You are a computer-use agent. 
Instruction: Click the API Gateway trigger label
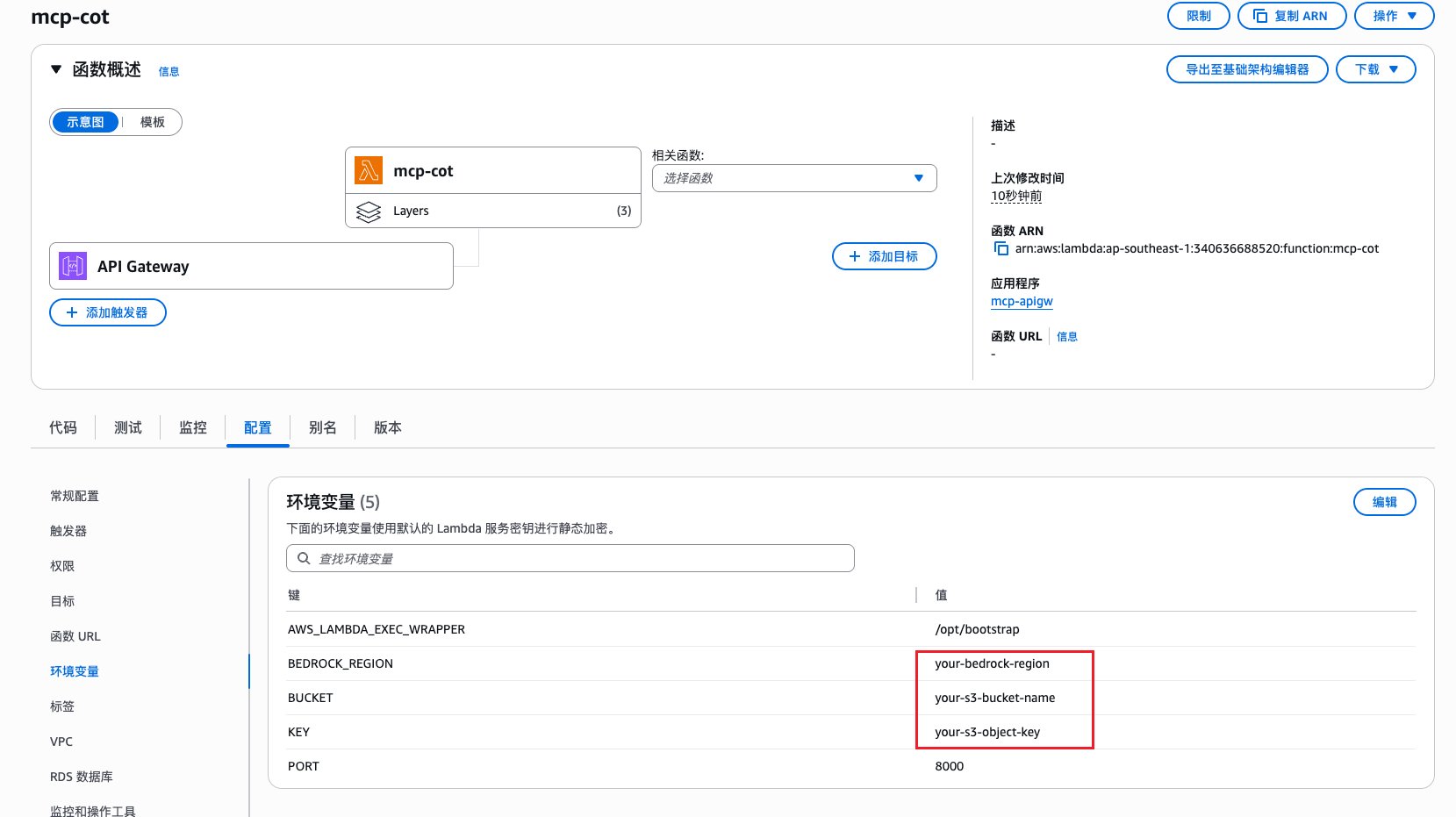143,267
